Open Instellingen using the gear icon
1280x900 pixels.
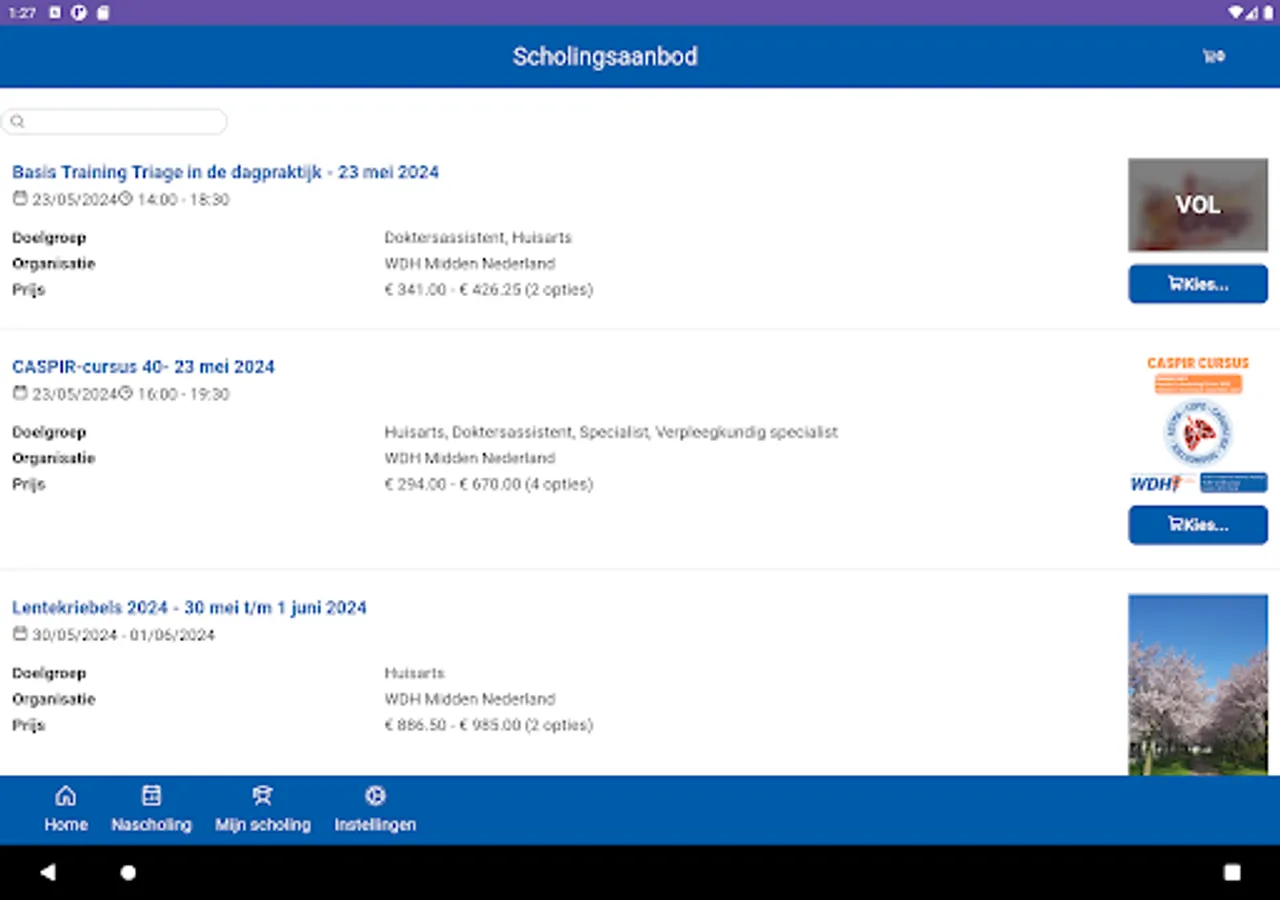375,795
